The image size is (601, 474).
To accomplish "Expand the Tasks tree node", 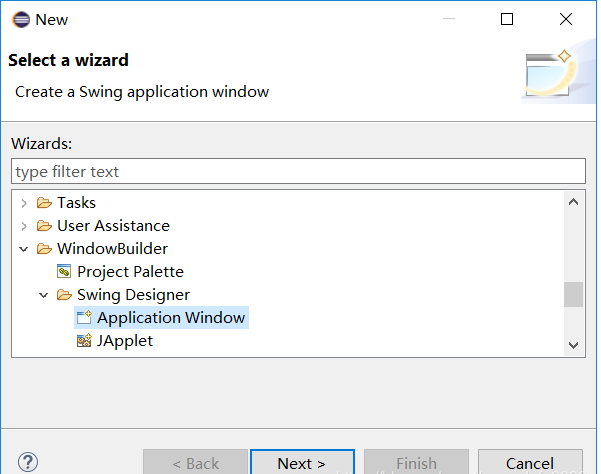I will [x=24, y=203].
